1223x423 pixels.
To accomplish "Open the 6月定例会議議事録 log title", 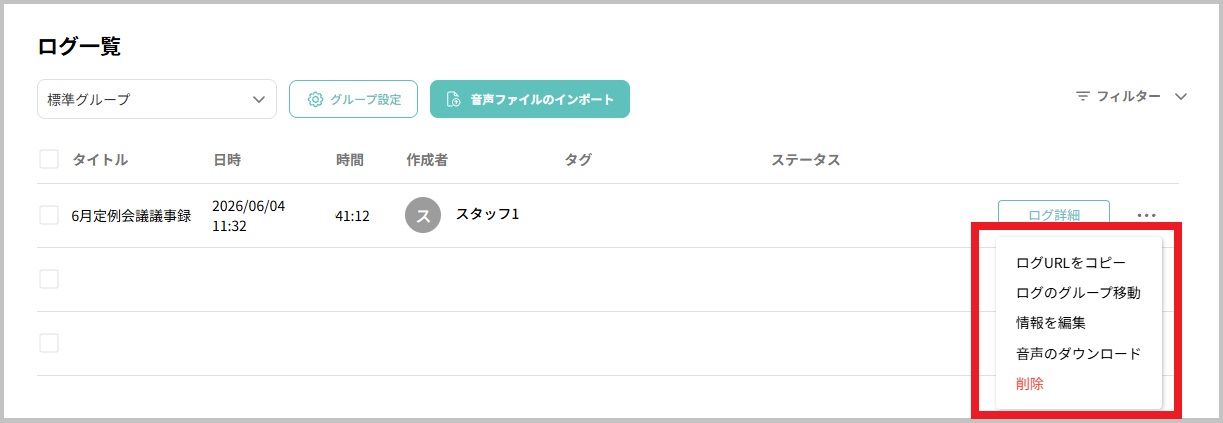I will 131,215.
